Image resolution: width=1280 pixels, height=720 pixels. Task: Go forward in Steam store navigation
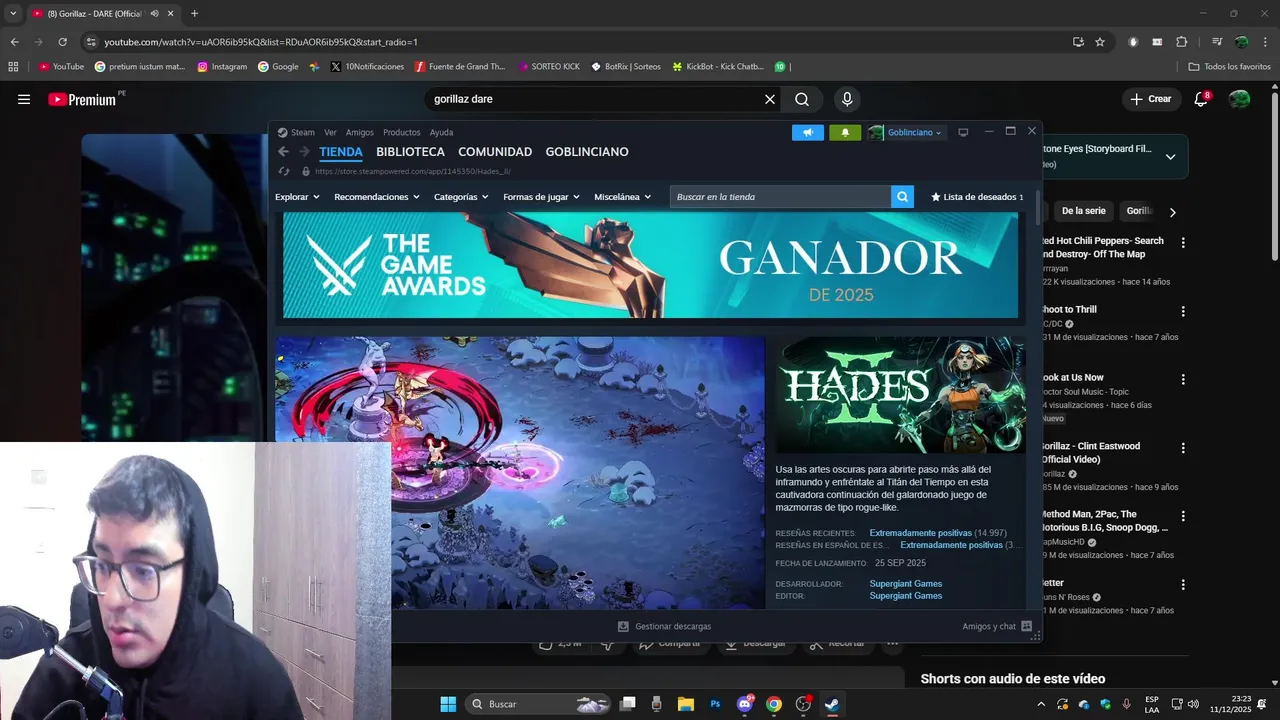(x=305, y=152)
